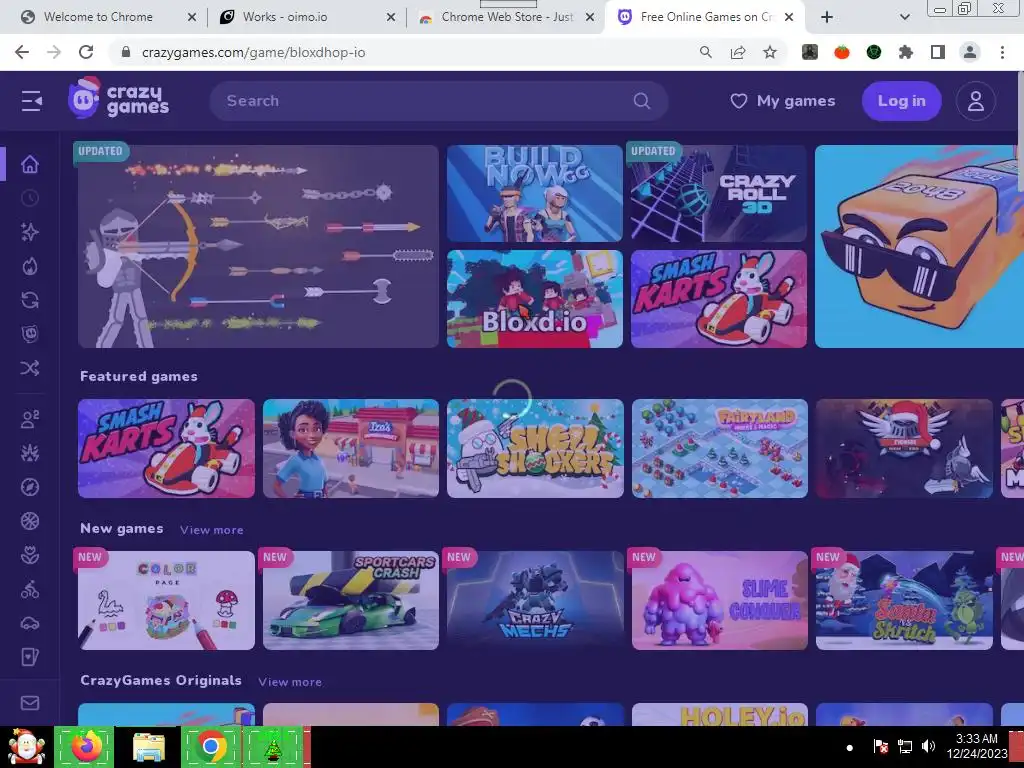Open the Slime Conquer new game
Screen dimensions: 1024x768
[x=720, y=600]
